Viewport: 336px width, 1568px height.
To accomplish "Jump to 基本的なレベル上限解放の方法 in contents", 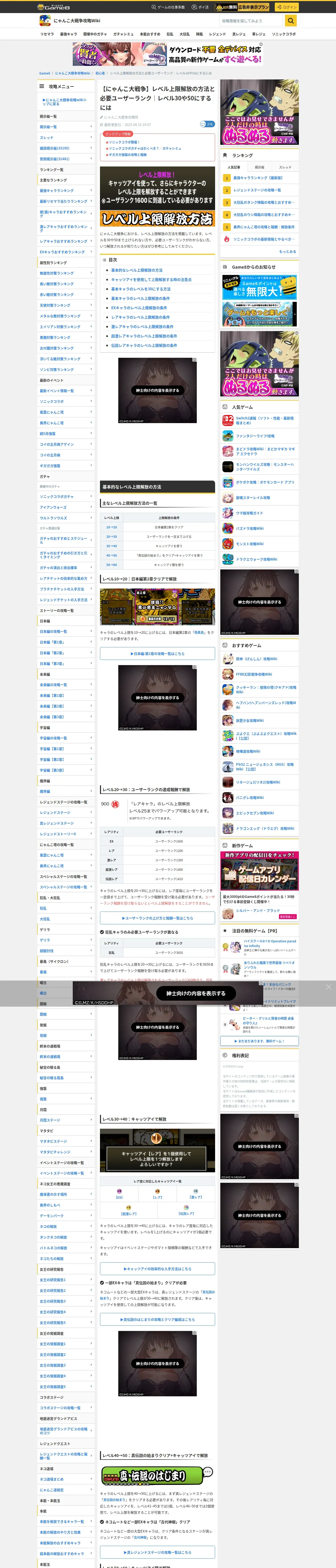I will tap(137, 270).
